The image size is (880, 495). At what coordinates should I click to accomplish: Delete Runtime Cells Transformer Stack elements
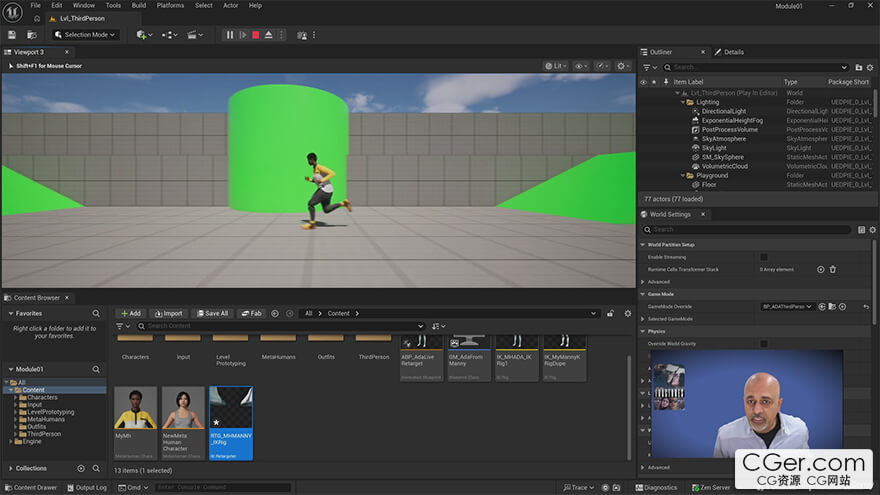[833, 269]
